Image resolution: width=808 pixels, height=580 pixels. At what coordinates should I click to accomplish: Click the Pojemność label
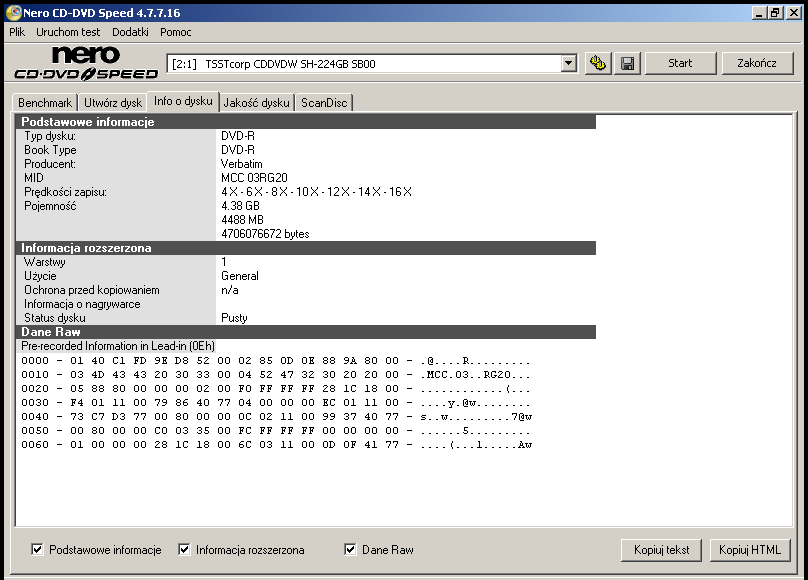(x=50, y=206)
